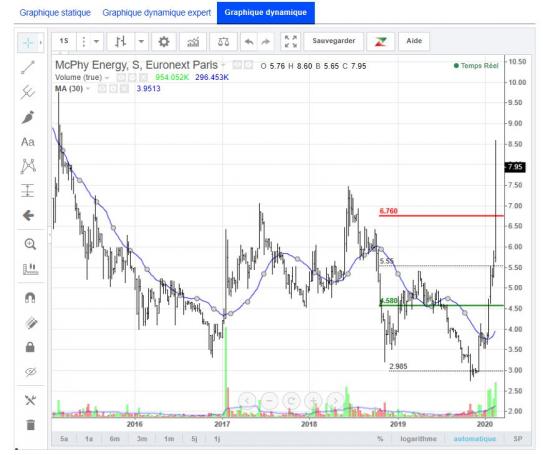543x455 pixels.
Task: Toggle magnet mode
Action: point(30,298)
